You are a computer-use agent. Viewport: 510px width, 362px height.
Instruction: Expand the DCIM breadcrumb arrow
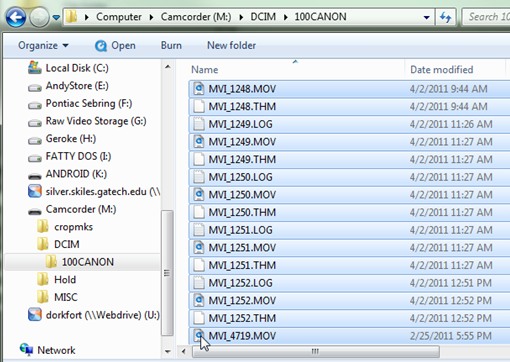pyautogui.click(x=286, y=17)
